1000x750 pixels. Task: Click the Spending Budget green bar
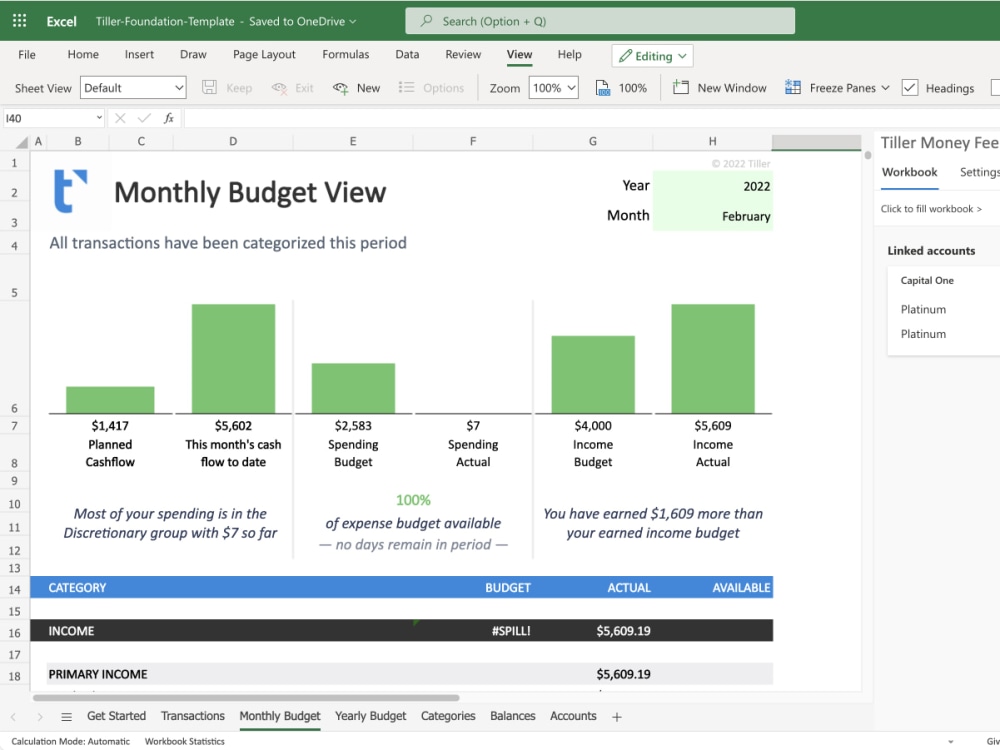click(353, 388)
